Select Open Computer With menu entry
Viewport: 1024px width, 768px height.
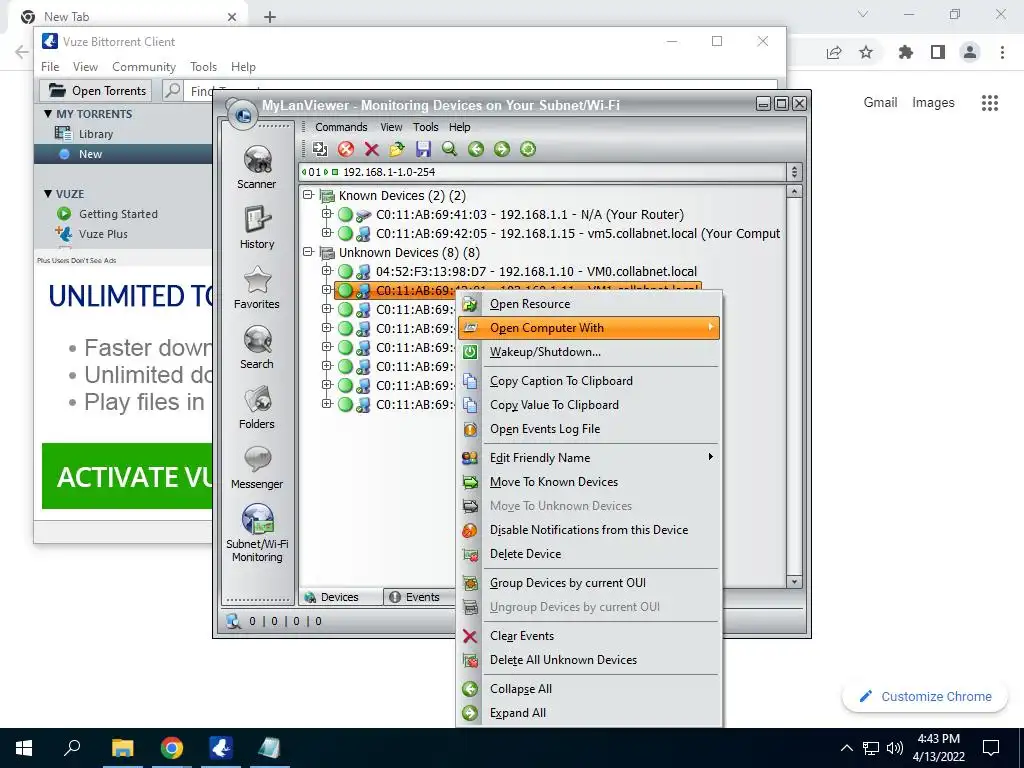[x=588, y=328]
